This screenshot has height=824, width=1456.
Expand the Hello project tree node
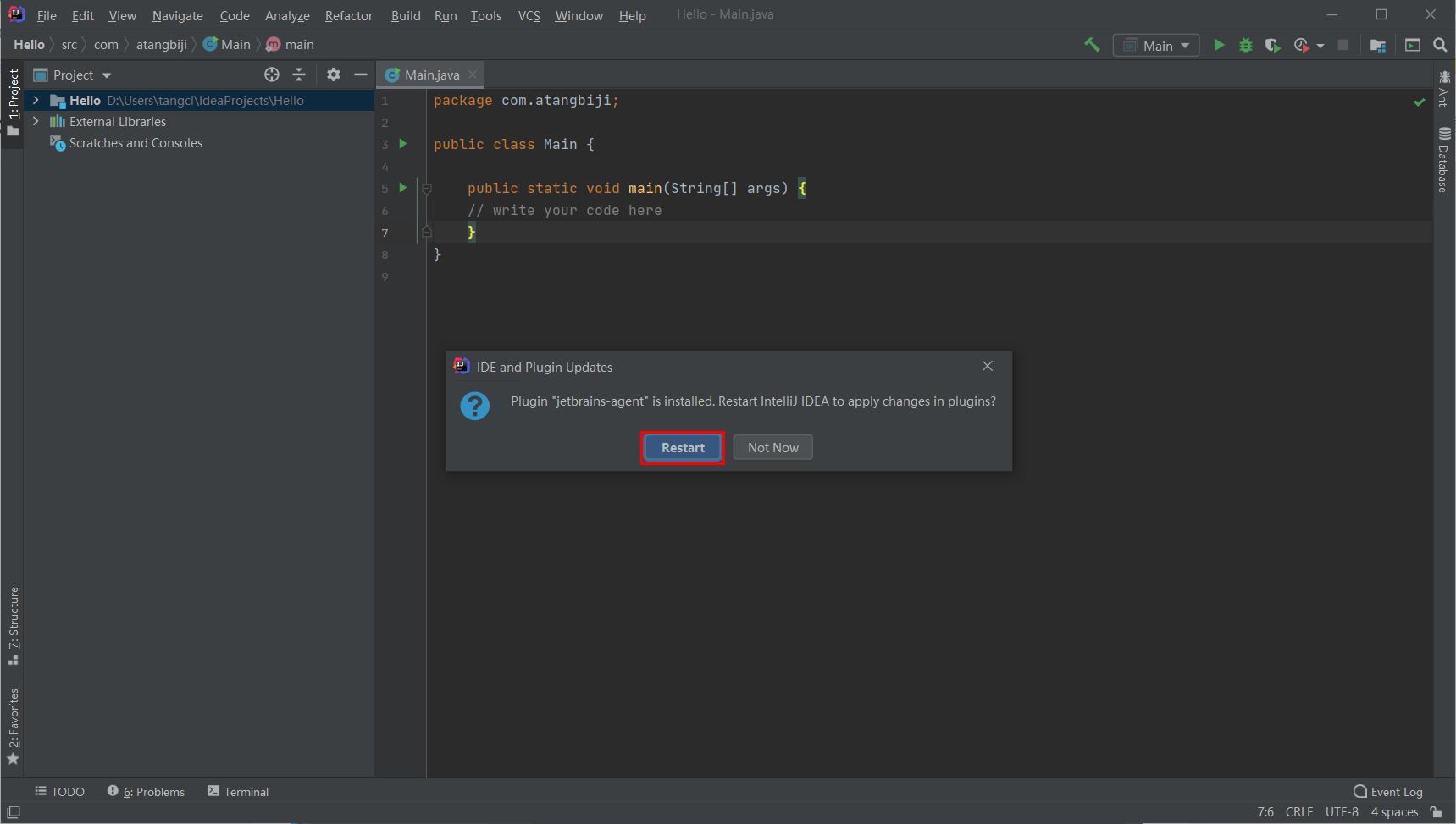[36, 100]
